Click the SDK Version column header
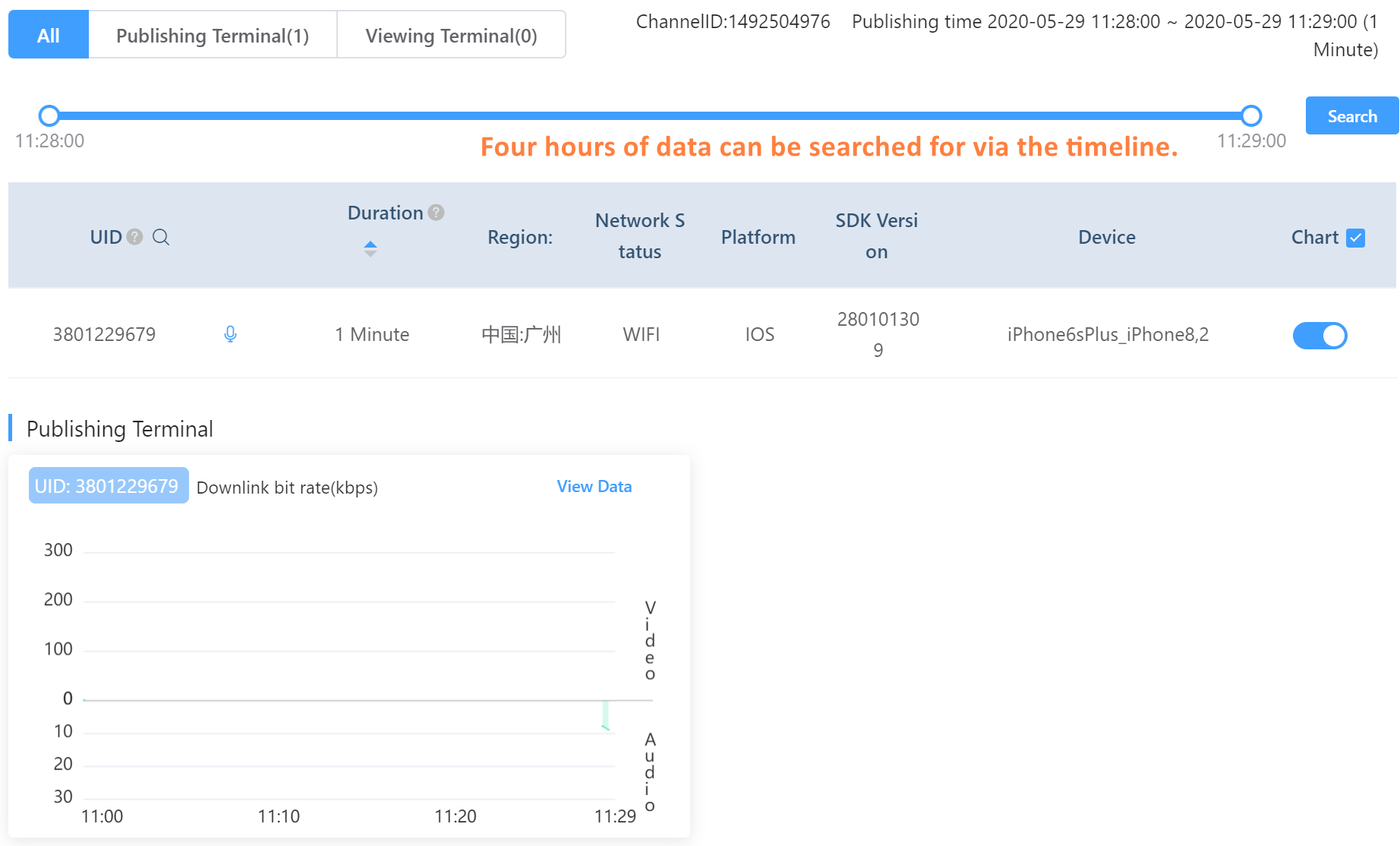The height and width of the screenshot is (846, 1400). click(x=876, y=236)
